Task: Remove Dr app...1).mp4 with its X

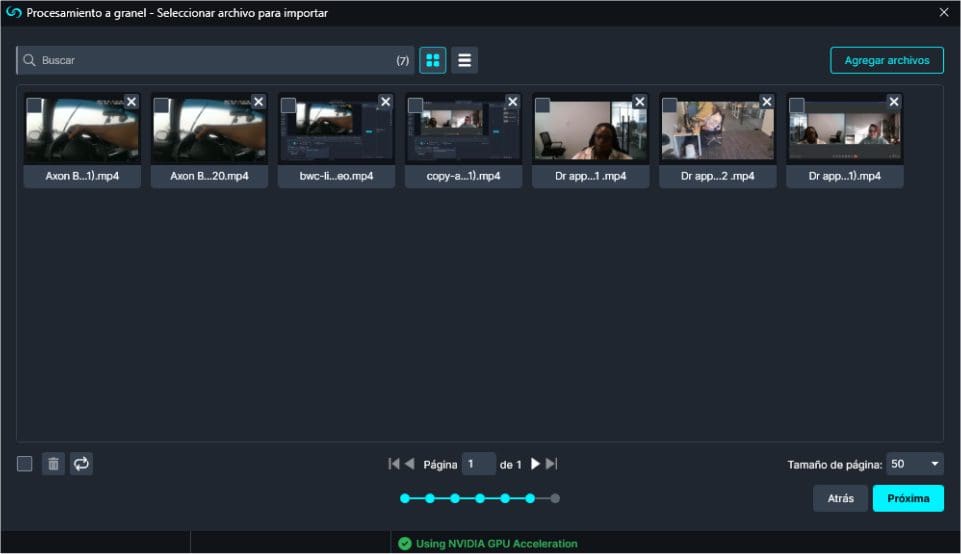Action: click(x=894, y=102)
